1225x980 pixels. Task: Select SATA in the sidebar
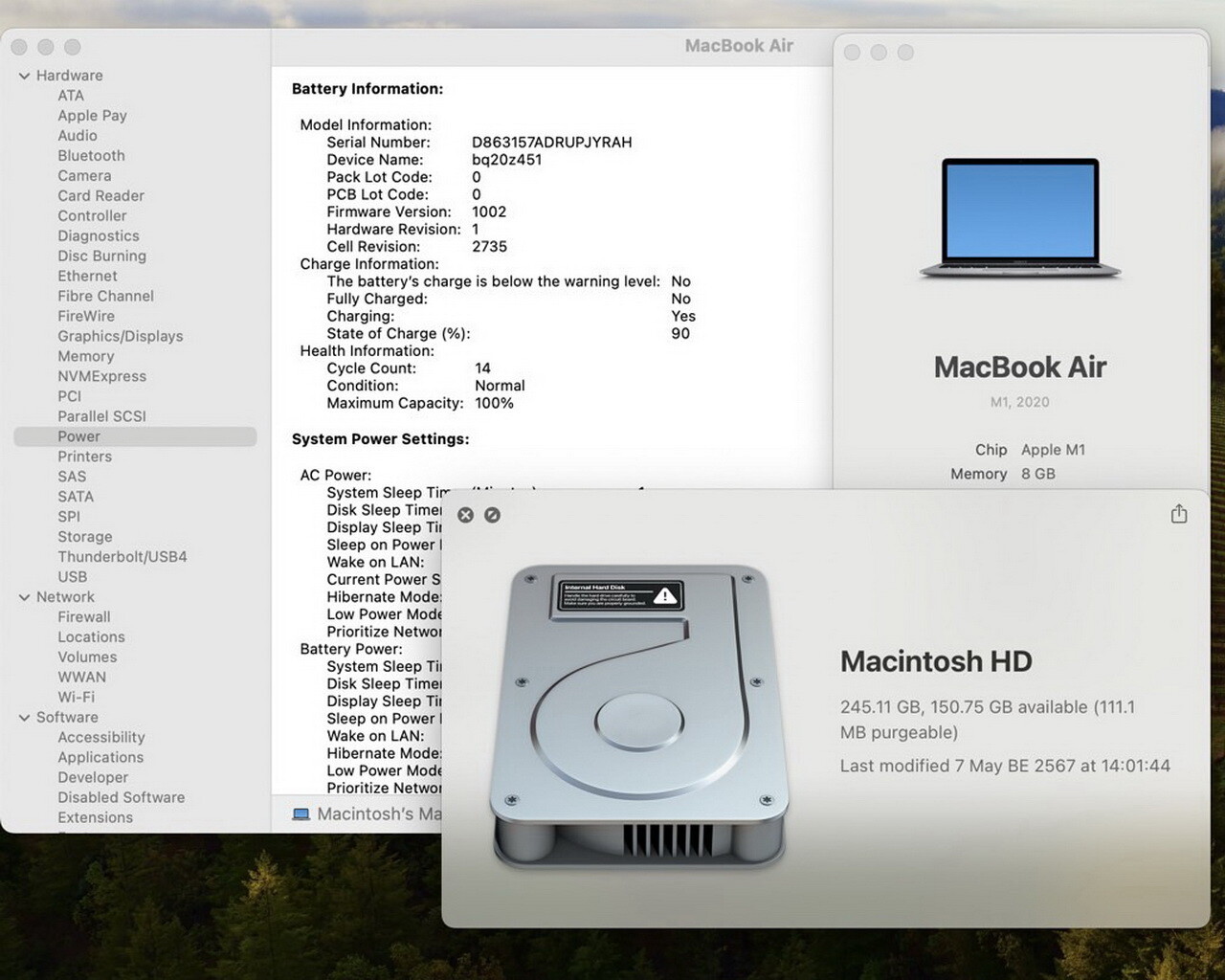click(x=76, y=498)
